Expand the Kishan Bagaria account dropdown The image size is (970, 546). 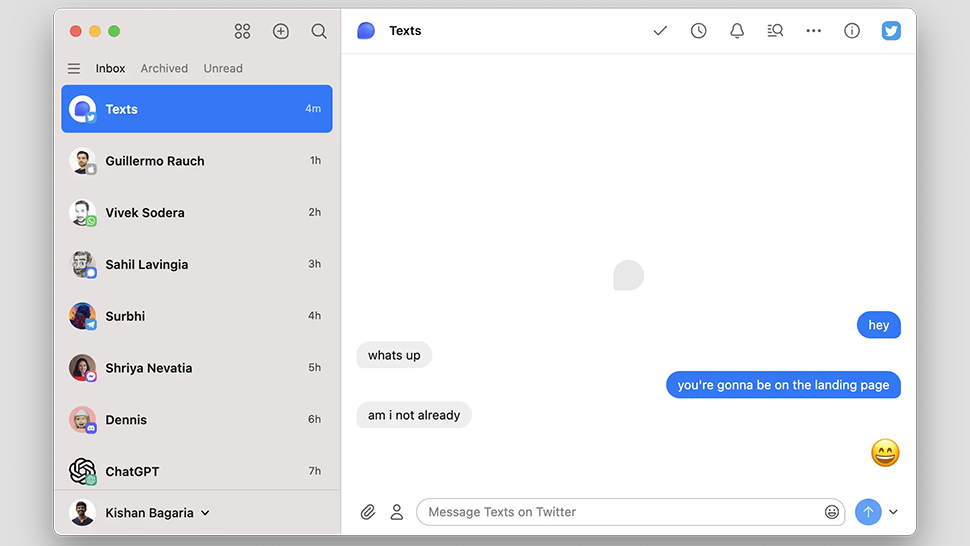click(205, 513)
